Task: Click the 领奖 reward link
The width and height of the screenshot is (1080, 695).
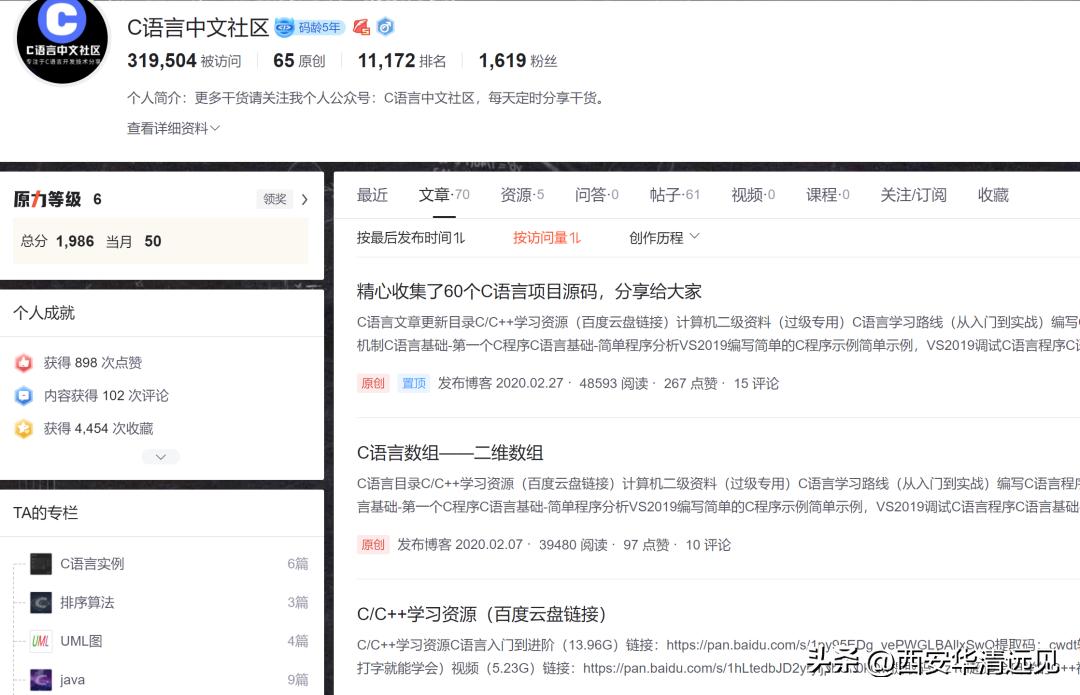Action: tap(274, 199)
